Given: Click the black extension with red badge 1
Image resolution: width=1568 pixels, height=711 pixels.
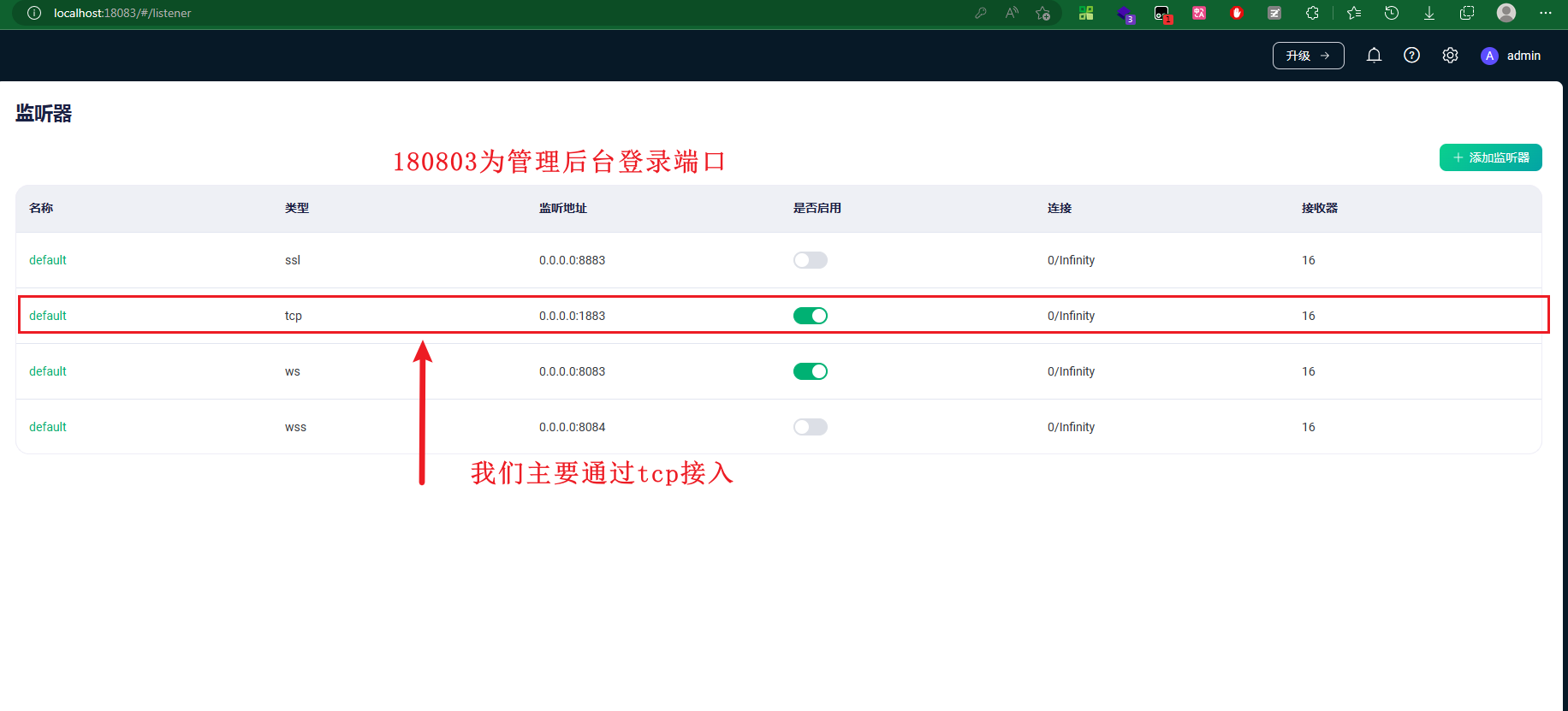Looking at the screenshot, I should point(1162,13).
